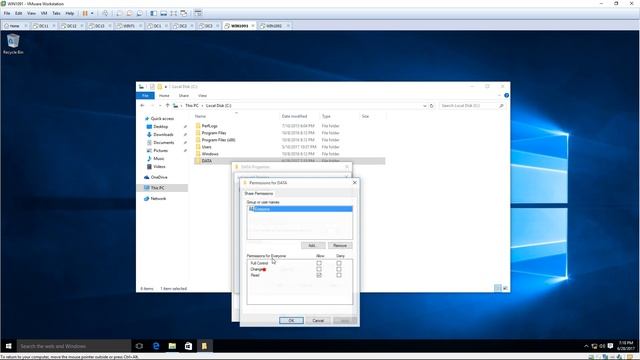Open the VMware Help menu

(70, 13)
